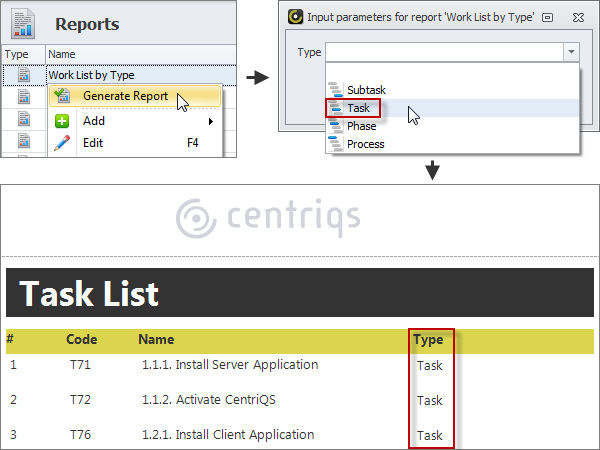Click inside the Type input field

tap(442, 52)
